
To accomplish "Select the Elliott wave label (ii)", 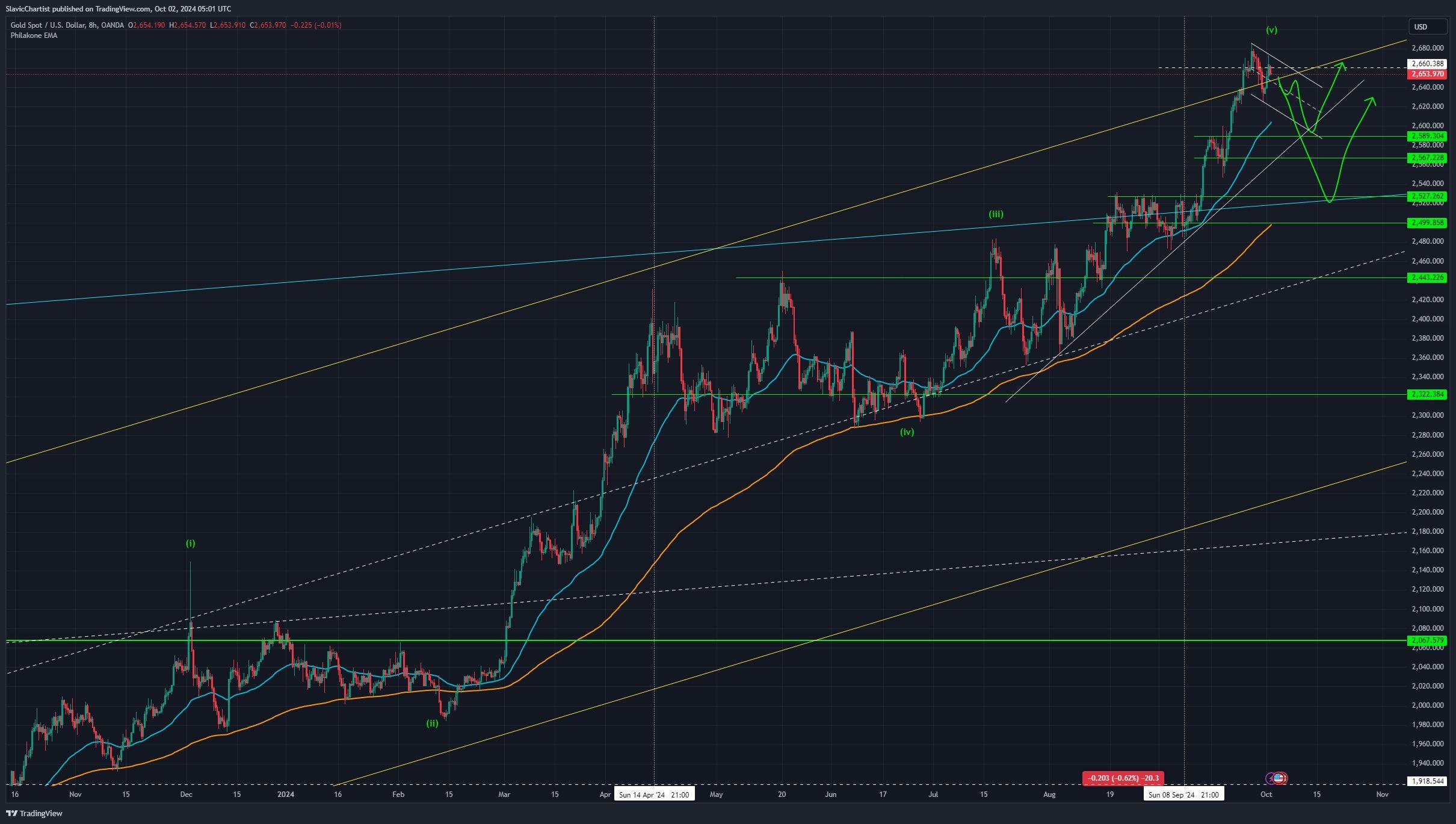I will click(432, 723).
